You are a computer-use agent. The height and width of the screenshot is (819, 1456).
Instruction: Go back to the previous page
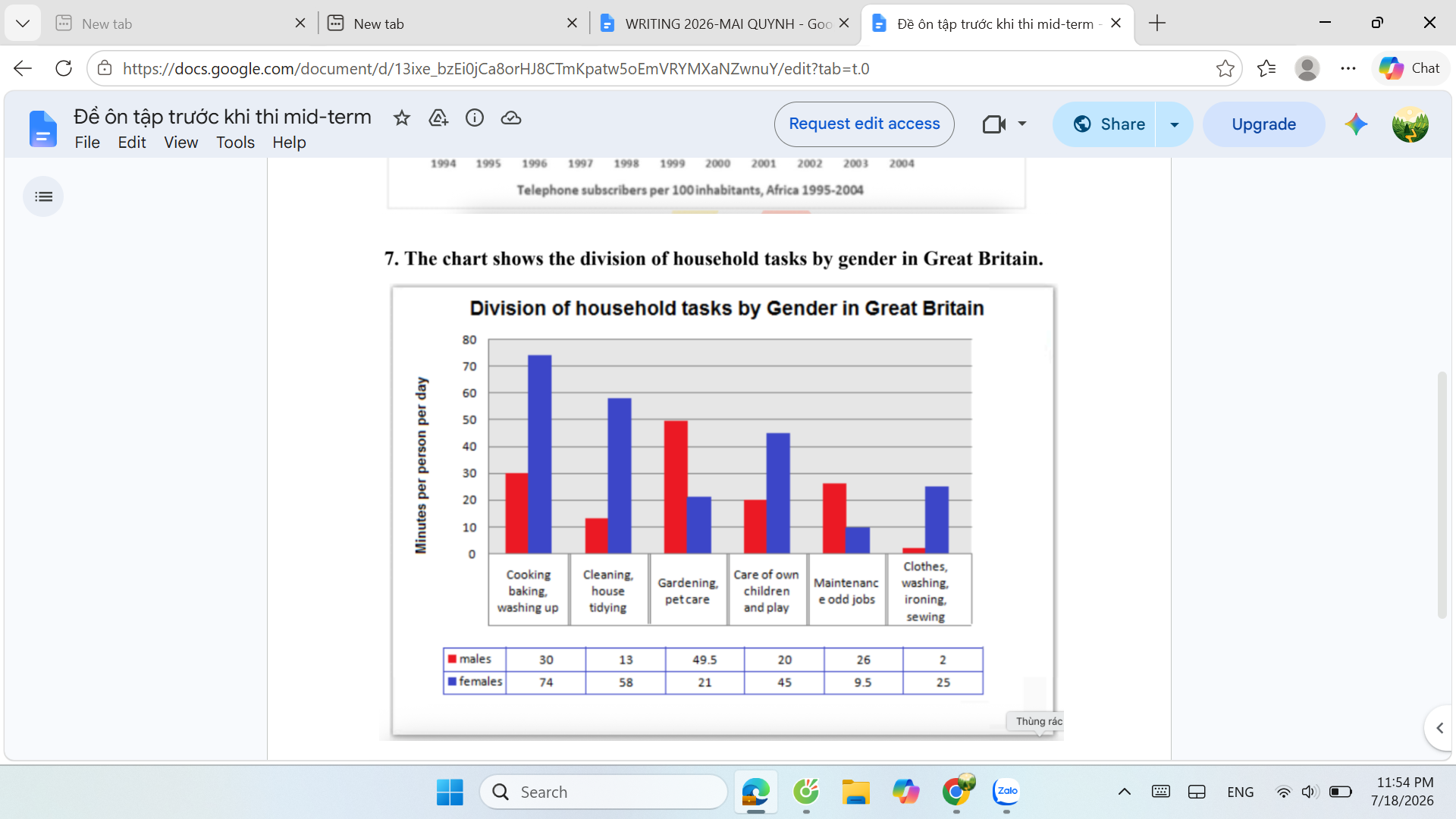pos(23,68)
